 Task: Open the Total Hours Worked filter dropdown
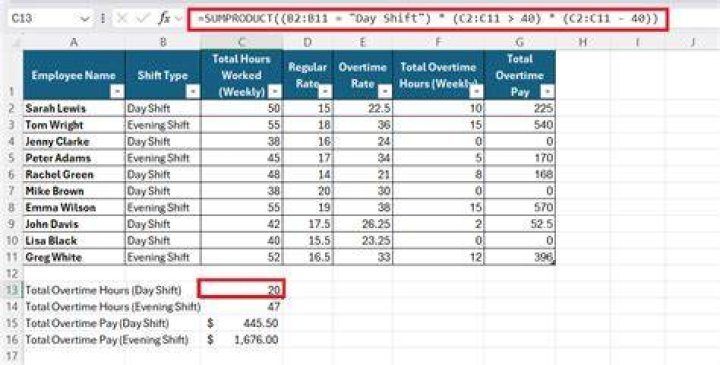[x=275, y=92]
